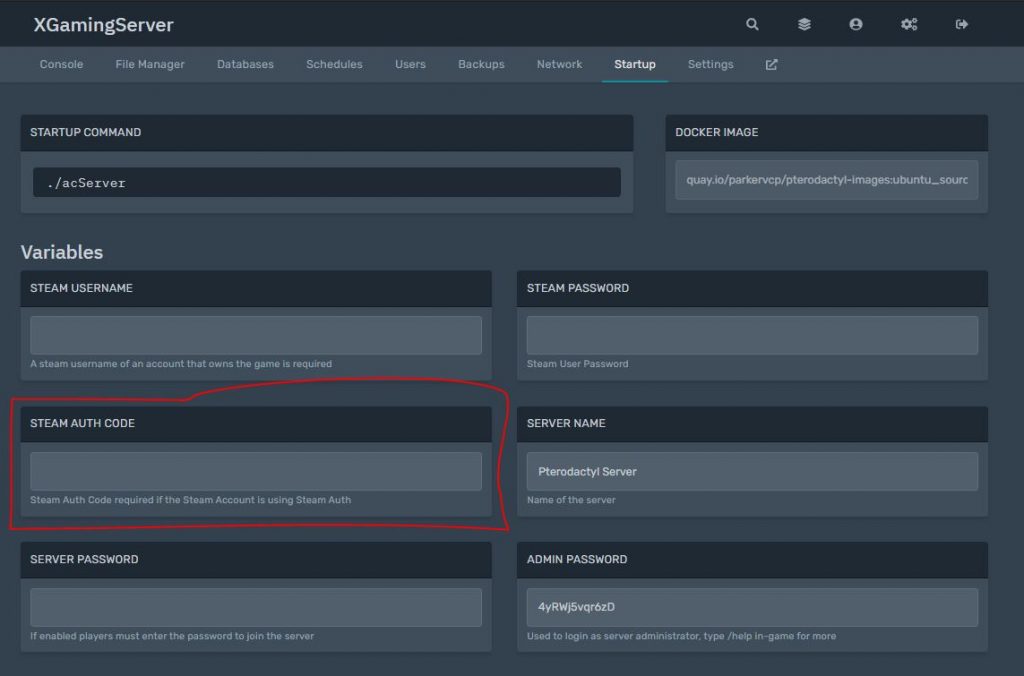Focus the Steam Password input field
1024x676 pixels.
752,335
